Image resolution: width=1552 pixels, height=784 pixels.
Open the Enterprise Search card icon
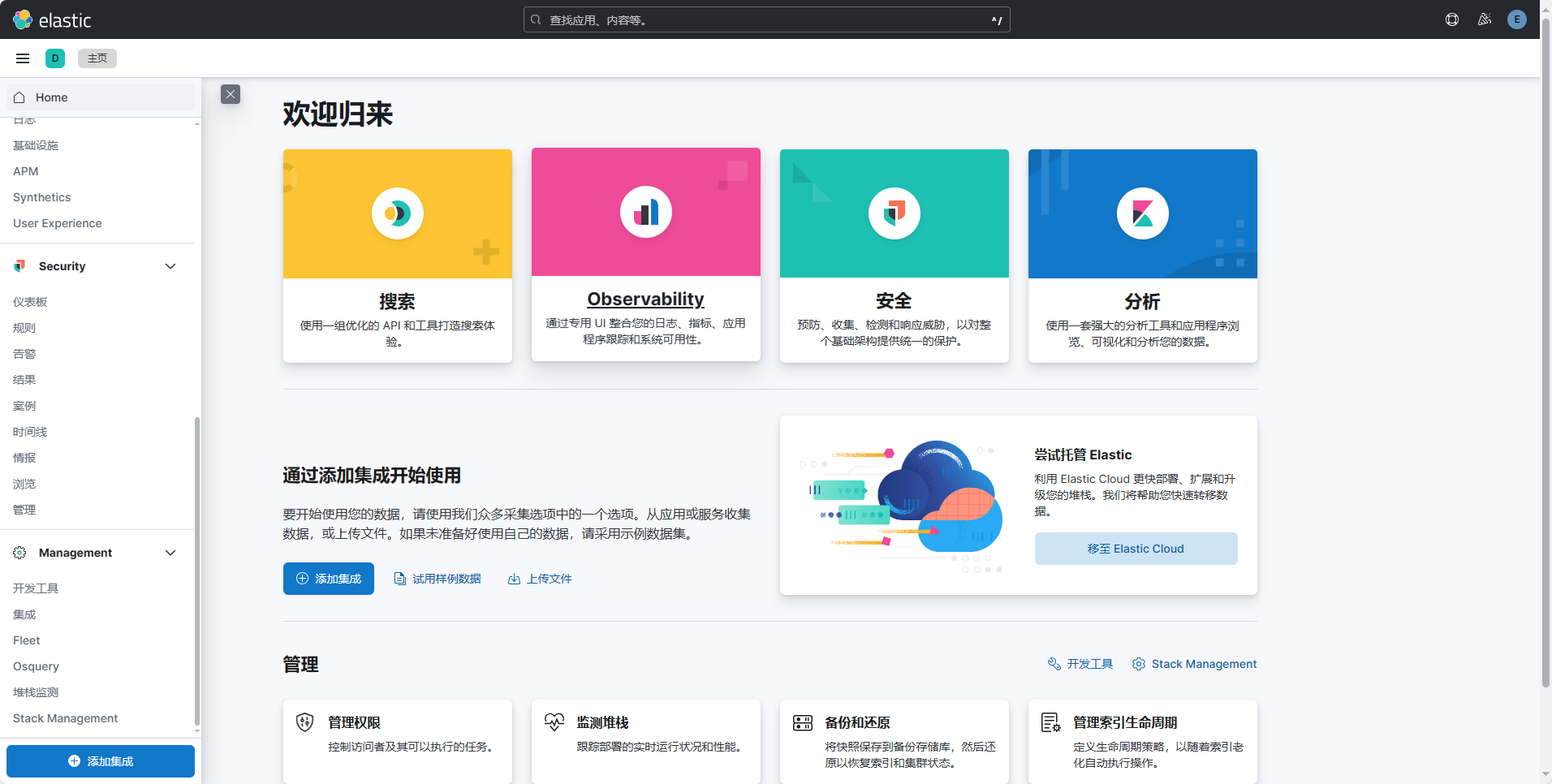[x=398, y=213]
